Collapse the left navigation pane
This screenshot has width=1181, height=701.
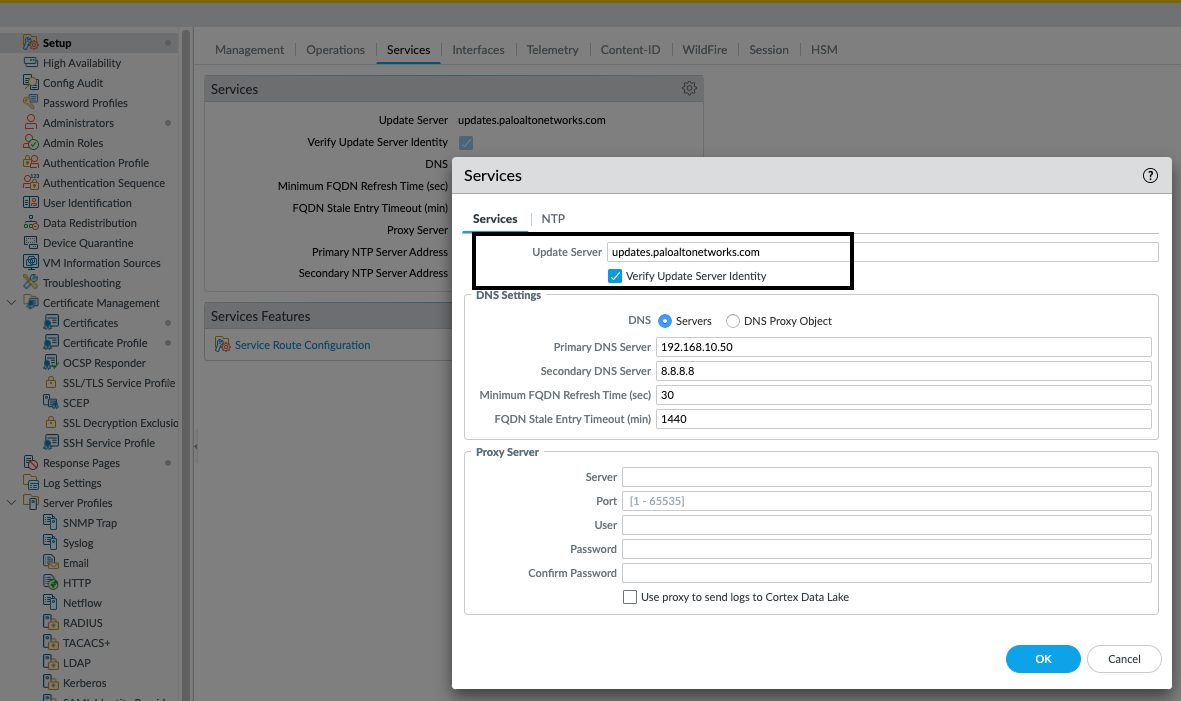196,445
